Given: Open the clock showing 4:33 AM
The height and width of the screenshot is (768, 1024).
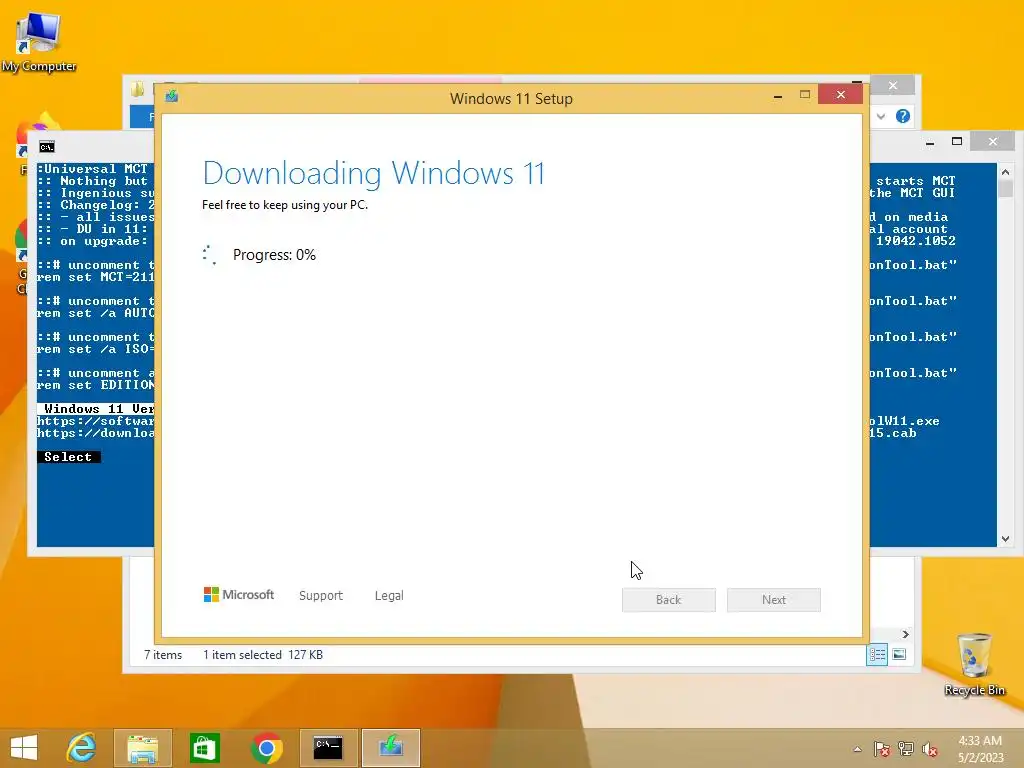Looking at the screenshot, I should coord(980,749).
